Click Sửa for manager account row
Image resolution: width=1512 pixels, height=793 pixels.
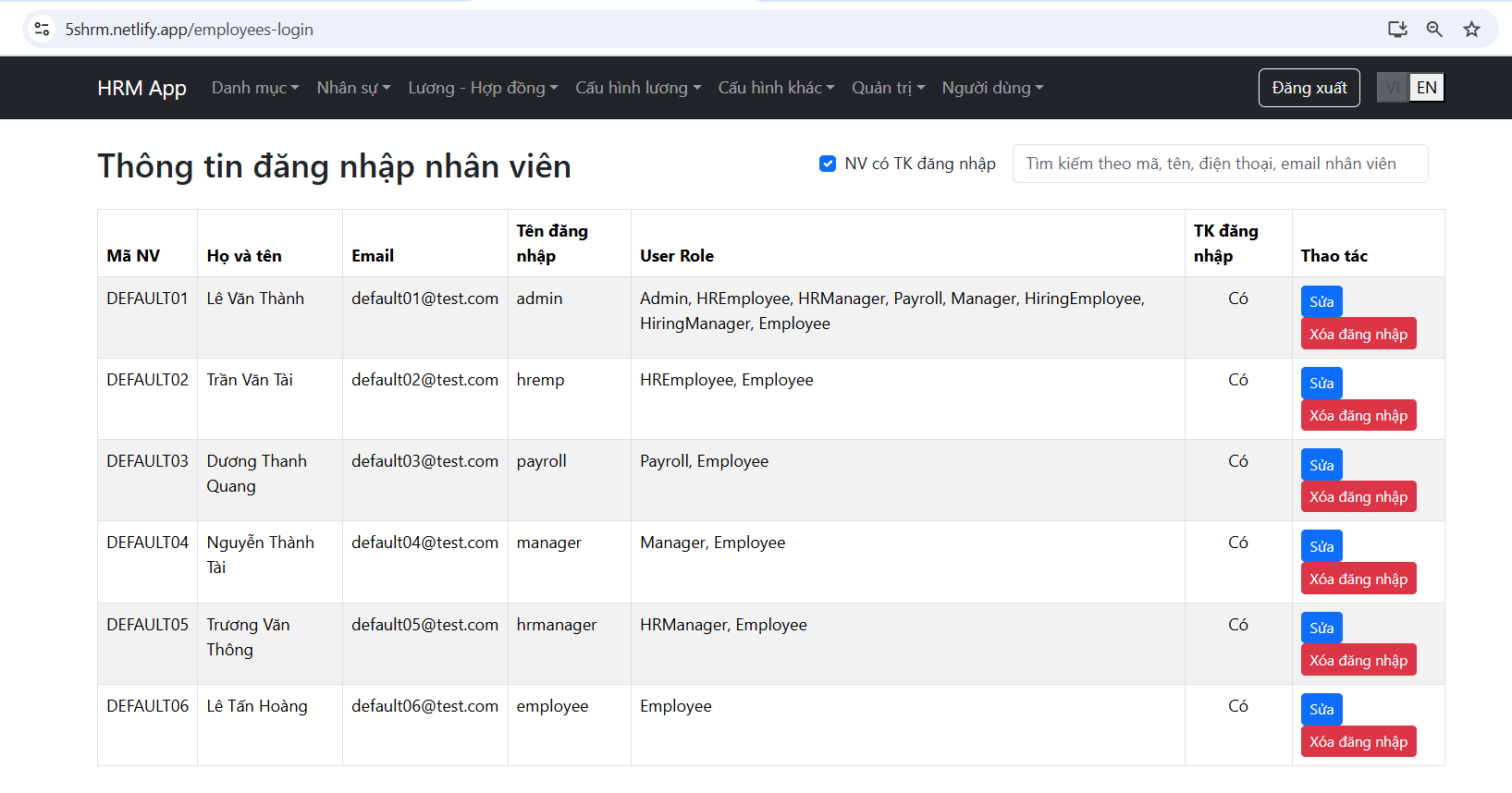click(1321, 546)
